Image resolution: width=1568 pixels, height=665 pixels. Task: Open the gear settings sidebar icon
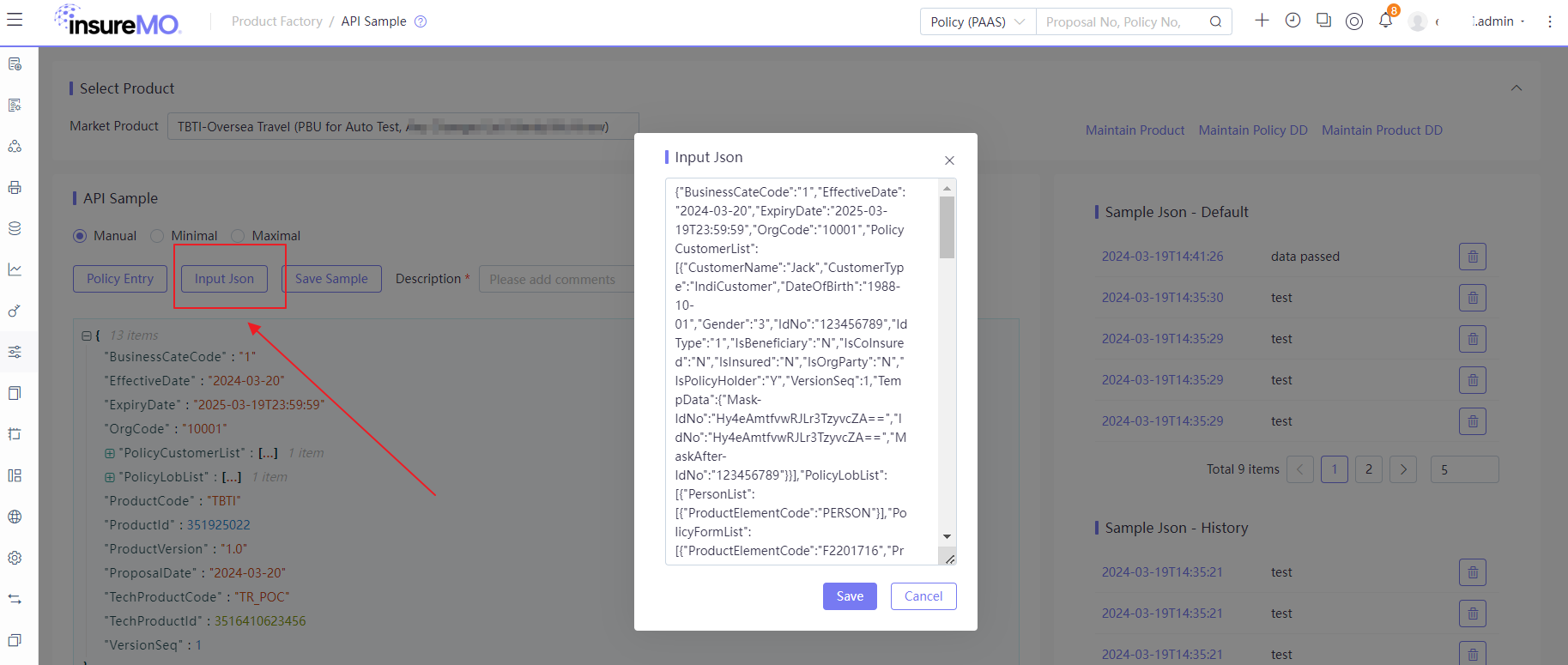15,558
